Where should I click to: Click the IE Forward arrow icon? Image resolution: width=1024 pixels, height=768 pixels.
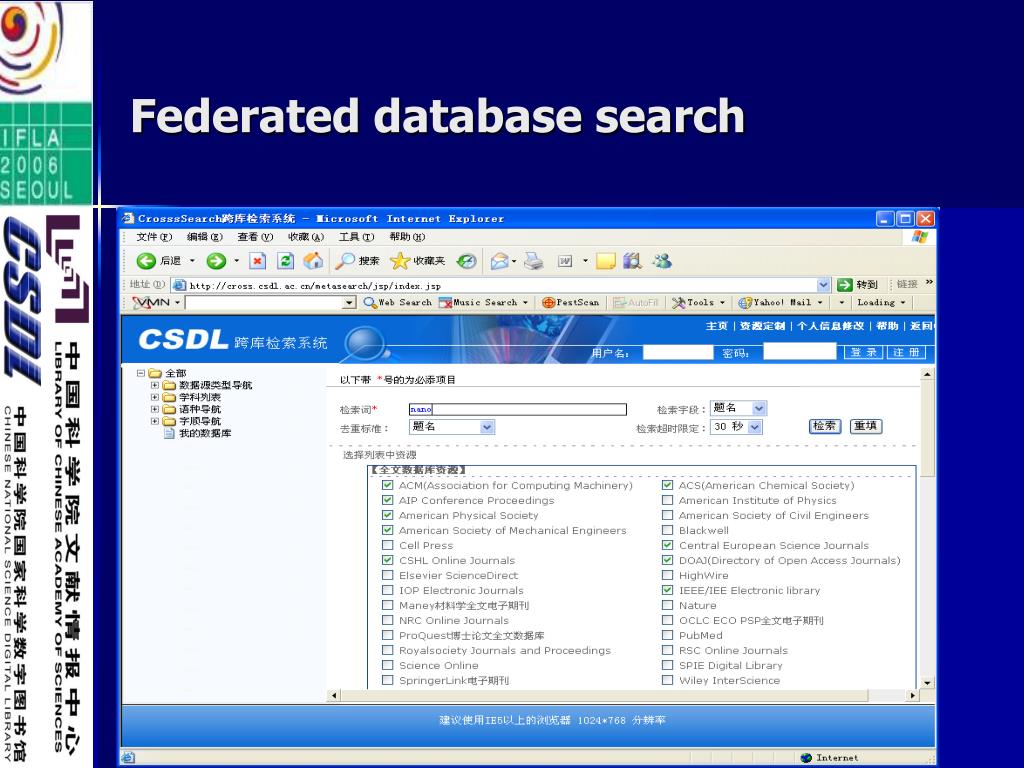pyautogui.click(x=216, y=261)
